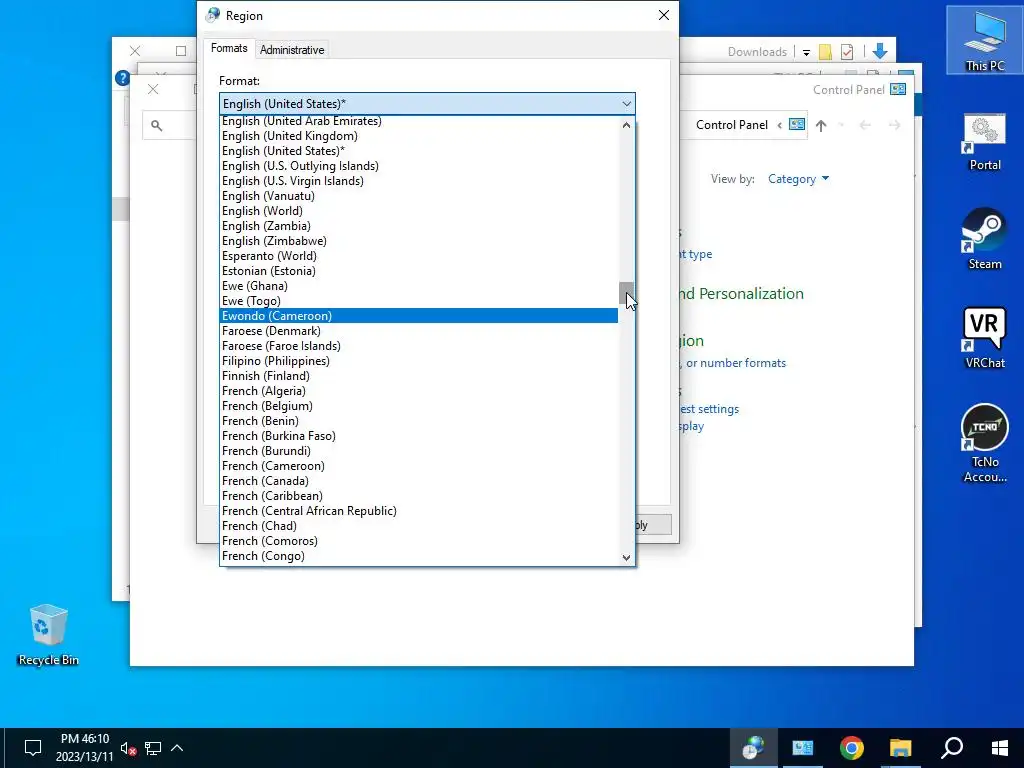The width and height of the screenshot is (1024, 768).
Task: Select French (Canada) format
Action: (x=419, y=481)
